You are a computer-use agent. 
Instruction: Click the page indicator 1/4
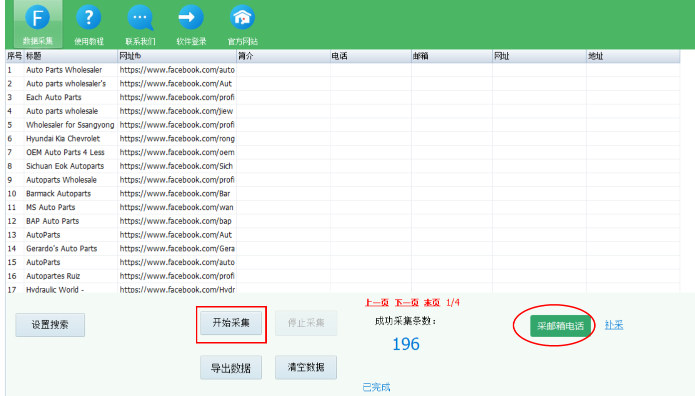[x=453, y=302]
